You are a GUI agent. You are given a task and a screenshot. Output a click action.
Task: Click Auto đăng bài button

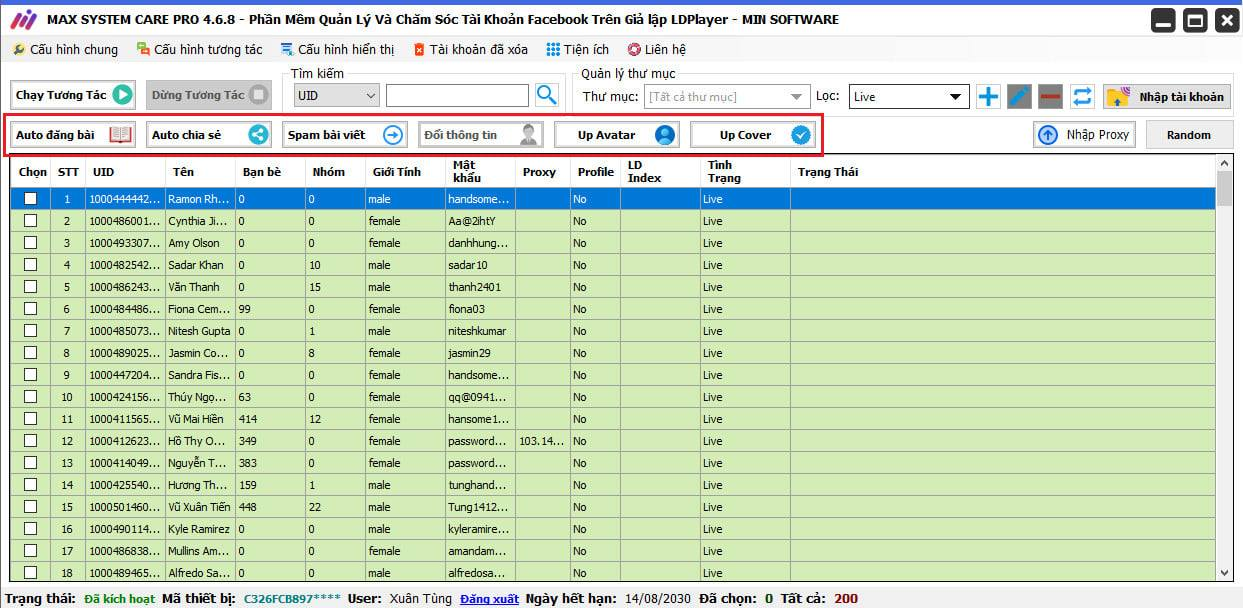point(73,135)
